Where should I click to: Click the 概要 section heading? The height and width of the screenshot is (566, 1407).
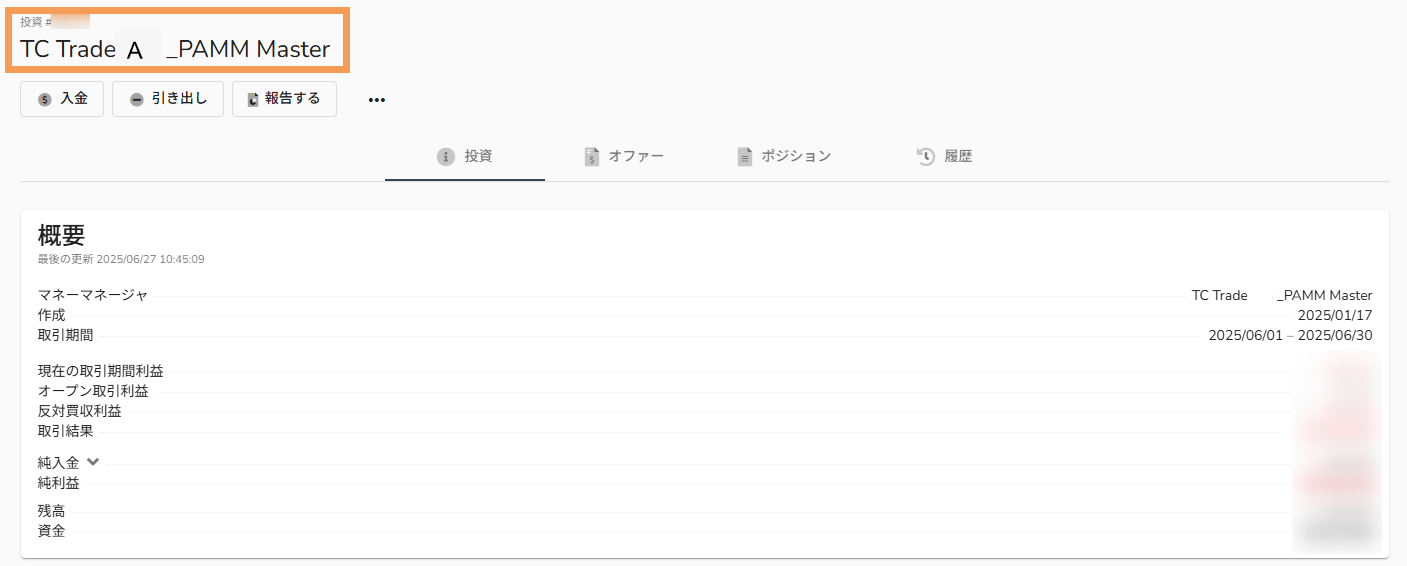click(x=61, y=235)
